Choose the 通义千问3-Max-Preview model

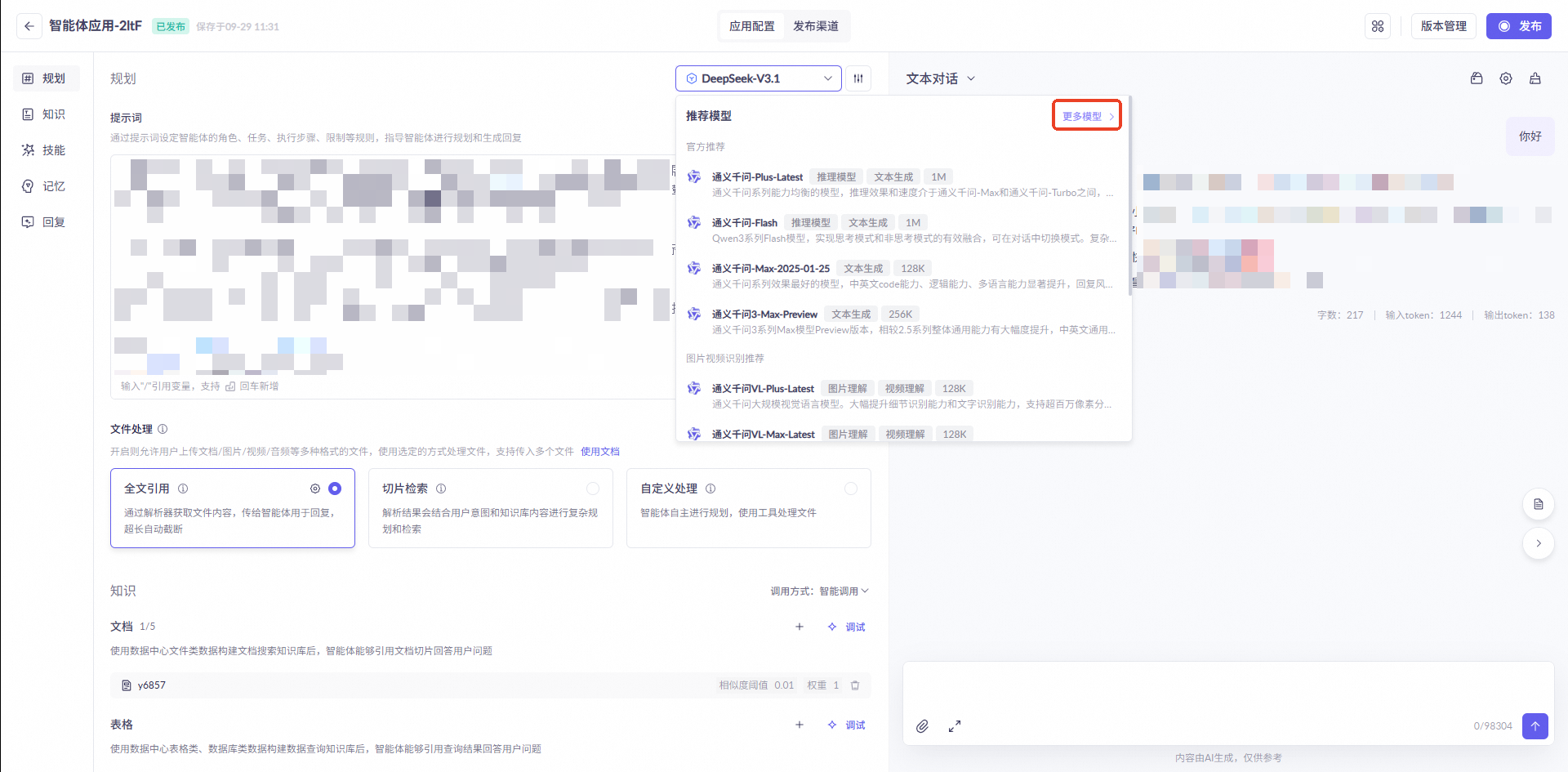[x=902, y=322]
